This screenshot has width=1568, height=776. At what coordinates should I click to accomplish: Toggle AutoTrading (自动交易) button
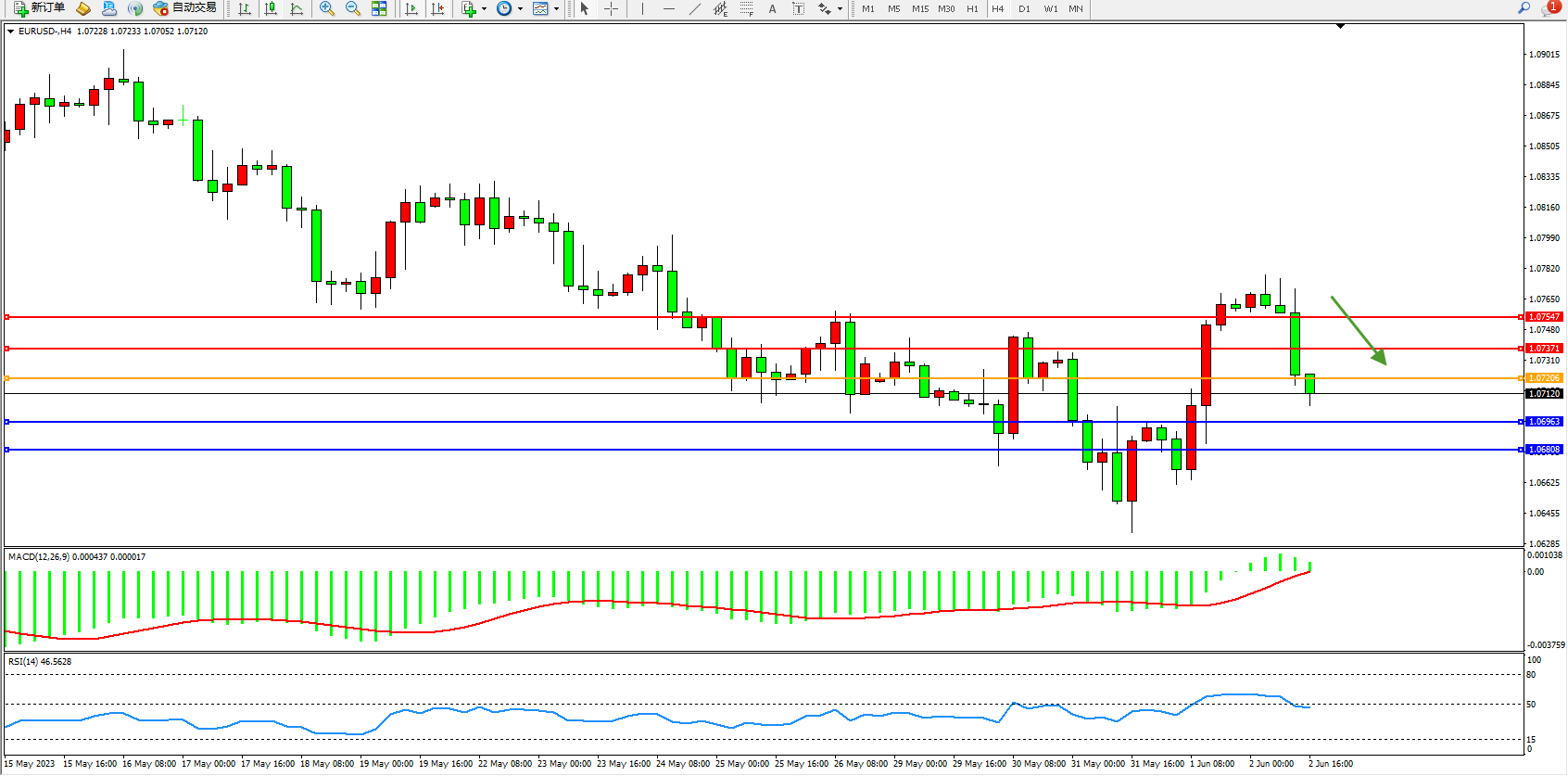click(x=184, y=8)
